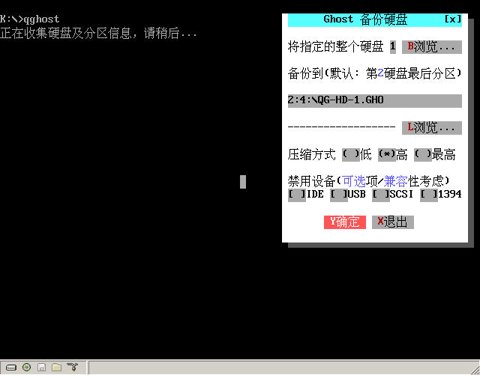The image size is (480, 375).
Task: Click the 正在收集硬盘及分区信息 message
Action: click(x=98, y=33)
